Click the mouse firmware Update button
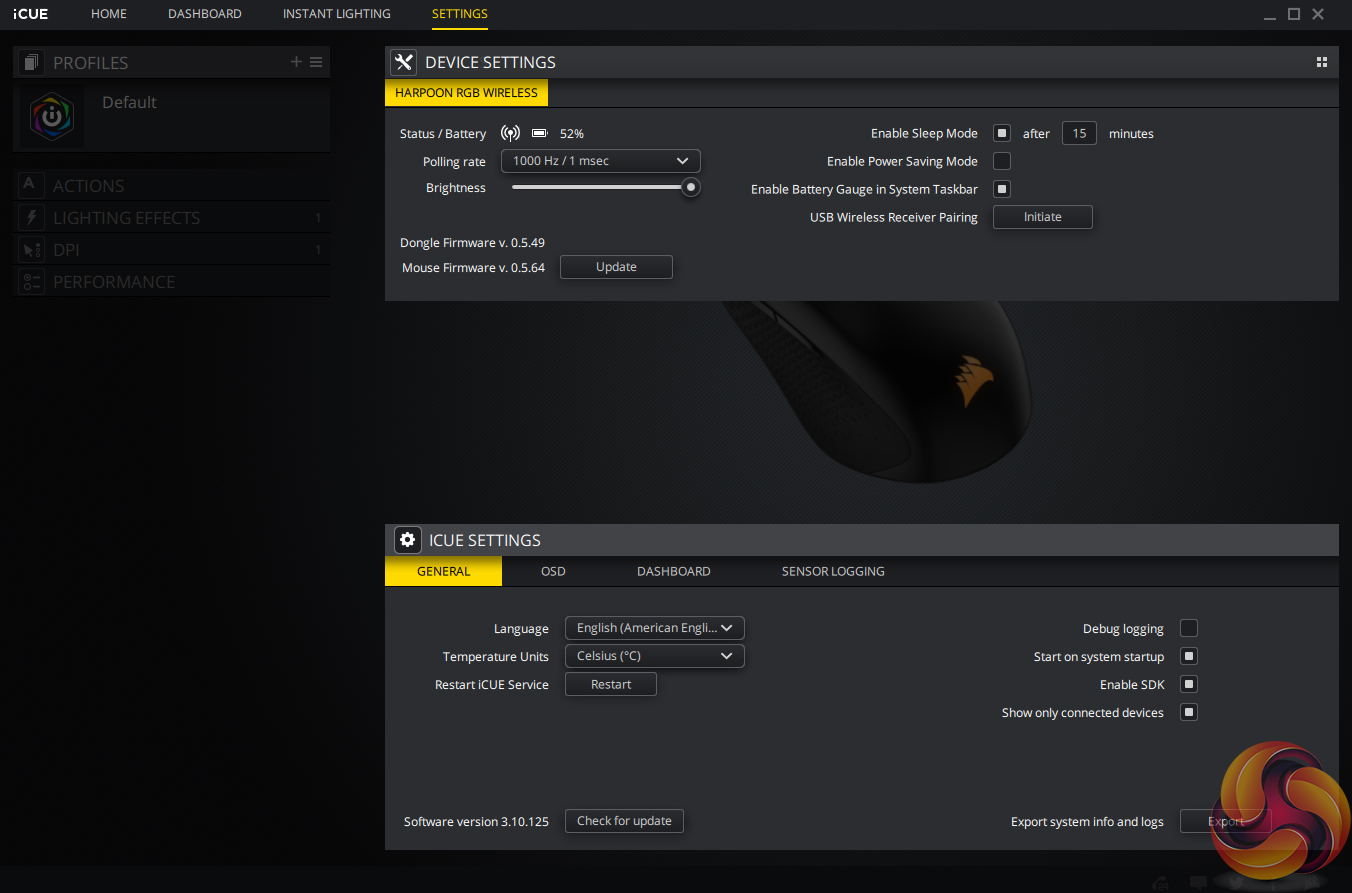 (x=616, y=267)
